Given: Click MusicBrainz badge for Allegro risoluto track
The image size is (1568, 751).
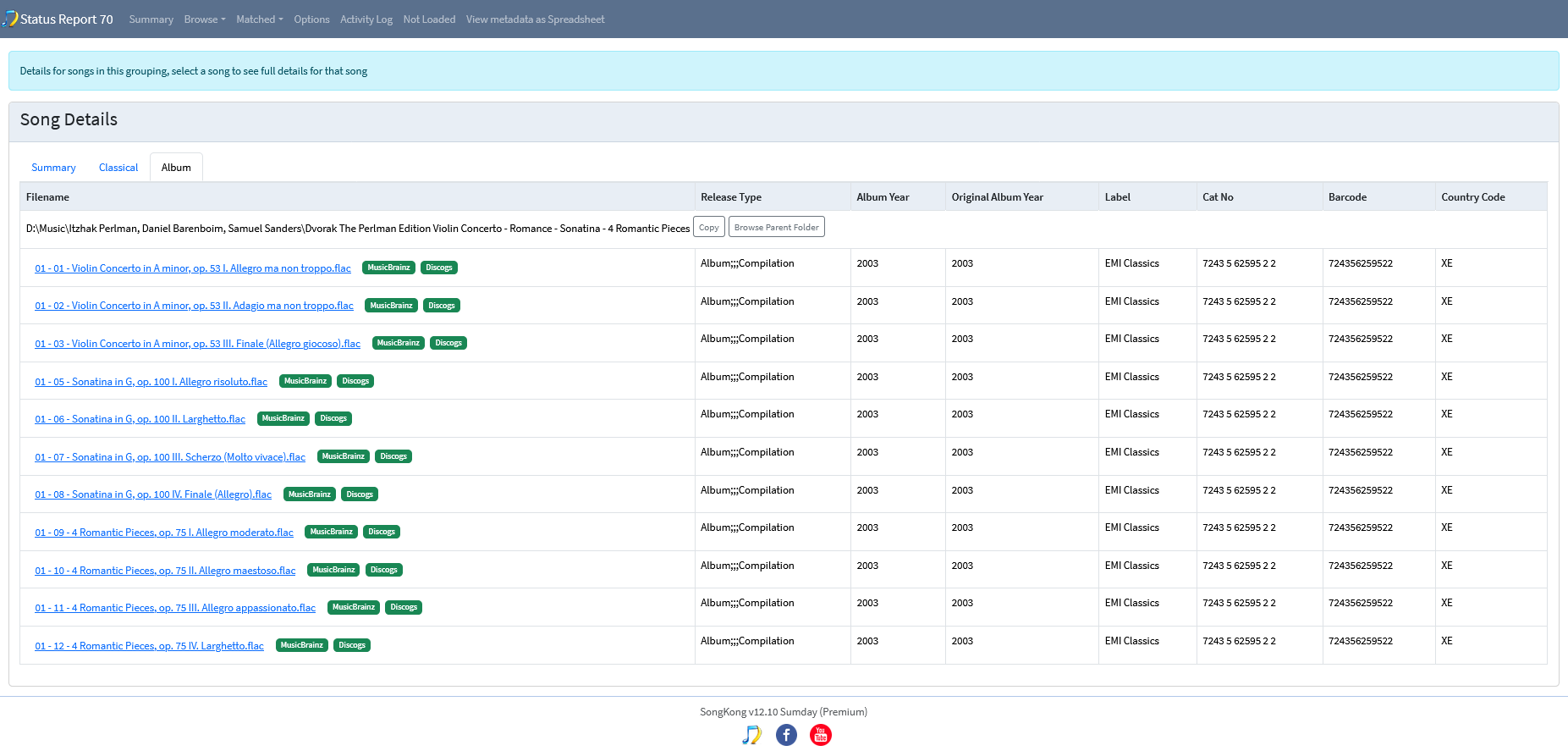Looking at the screenshot, I should point(305,381).
